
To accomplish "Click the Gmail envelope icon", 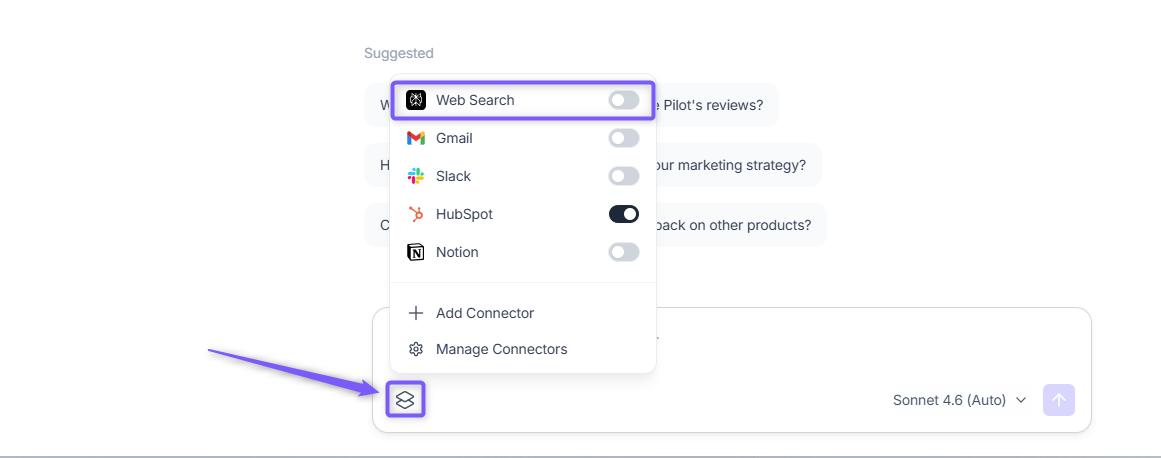I will (x=416, y=138).
